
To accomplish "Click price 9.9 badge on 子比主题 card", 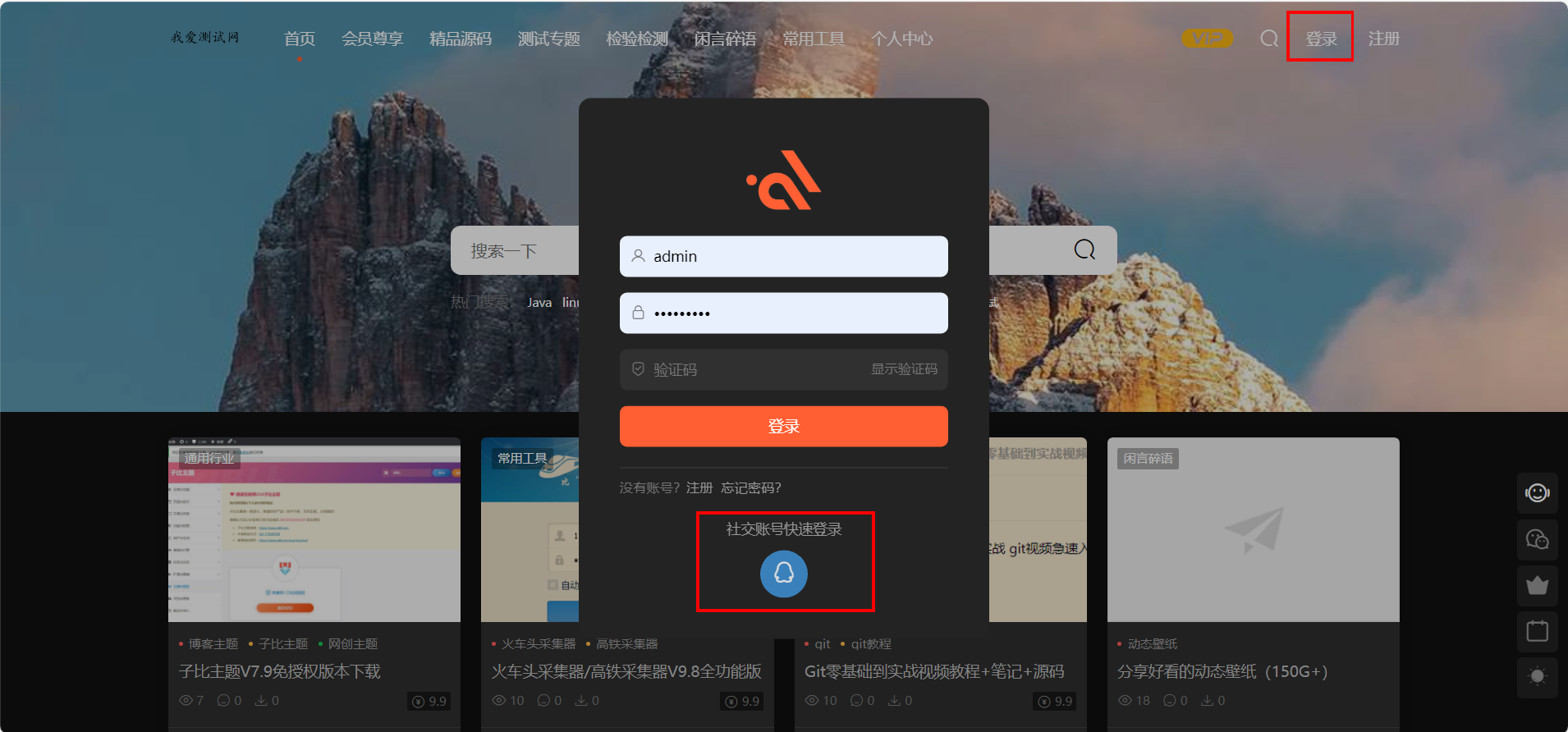I will click(x=429, y=701).
